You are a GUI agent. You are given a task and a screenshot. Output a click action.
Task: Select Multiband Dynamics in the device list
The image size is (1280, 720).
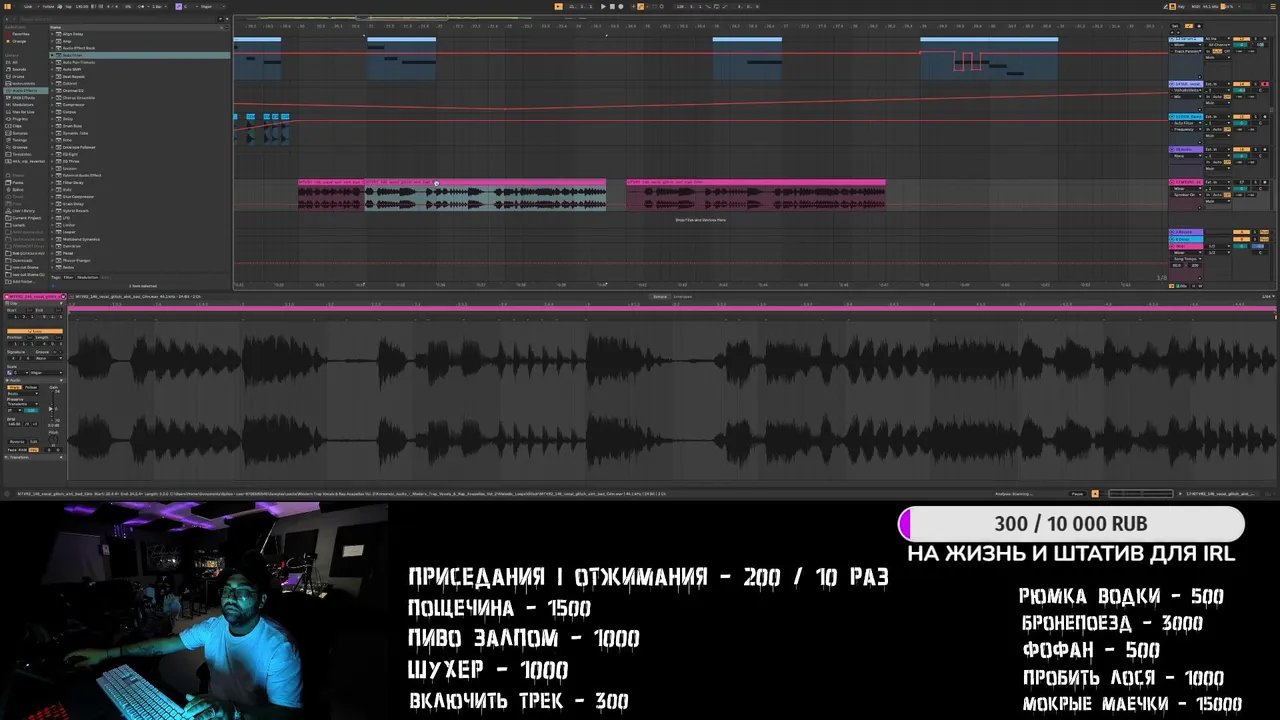pos(81,239)
